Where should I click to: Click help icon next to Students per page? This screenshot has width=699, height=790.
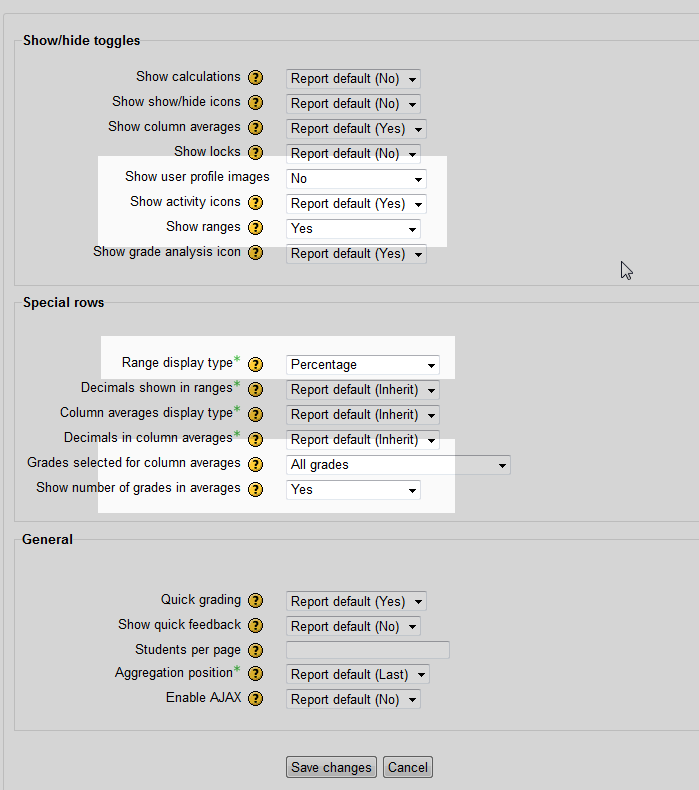coord(255,650)
